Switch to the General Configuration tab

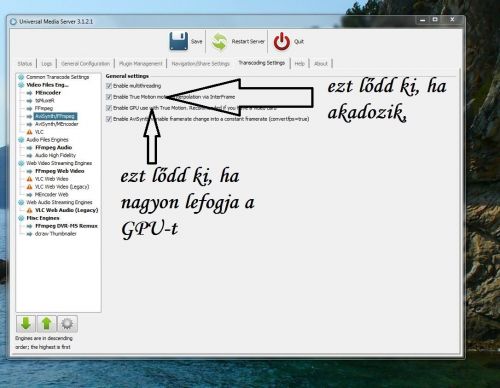tap(85, 64)
